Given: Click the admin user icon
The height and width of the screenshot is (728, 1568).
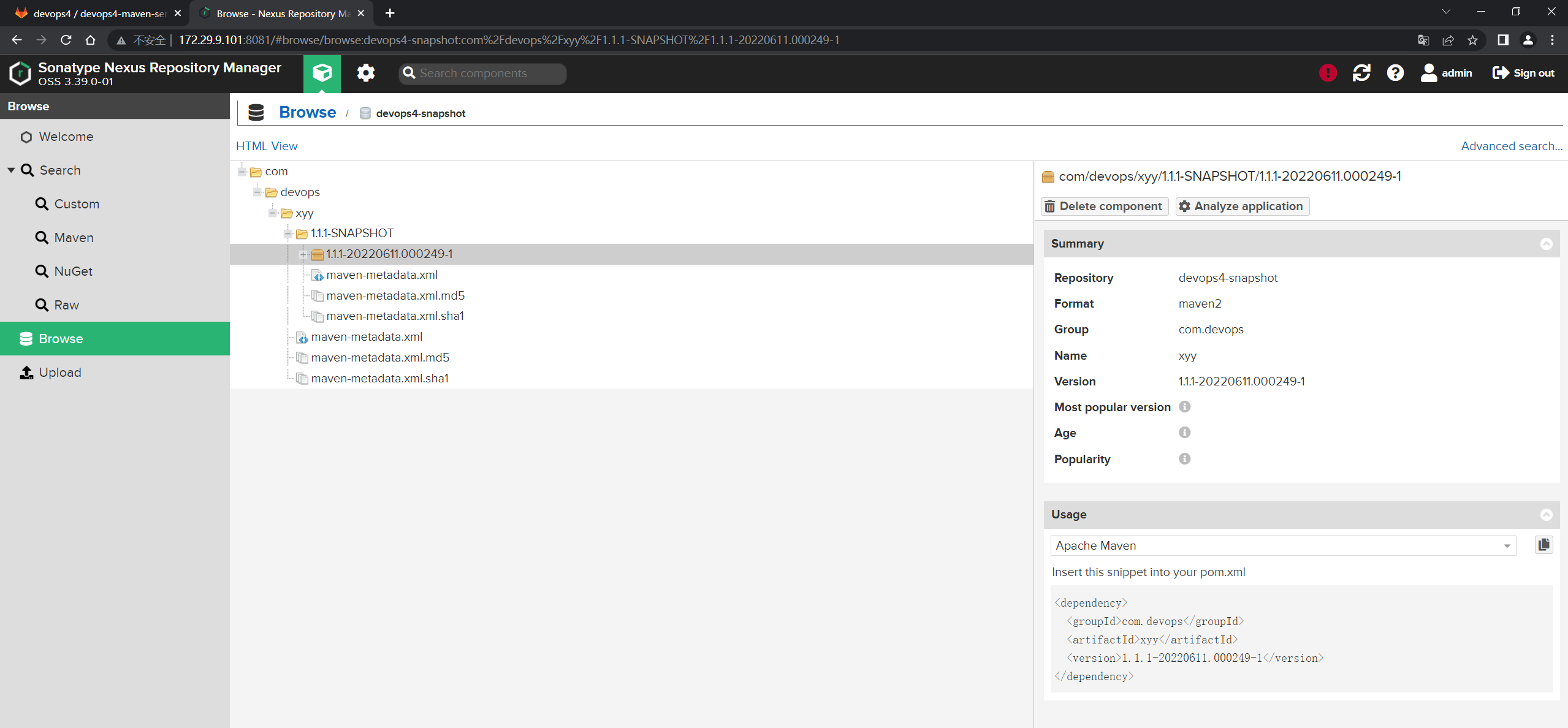Looking at the screenshot, I should tap(1429, 73).
